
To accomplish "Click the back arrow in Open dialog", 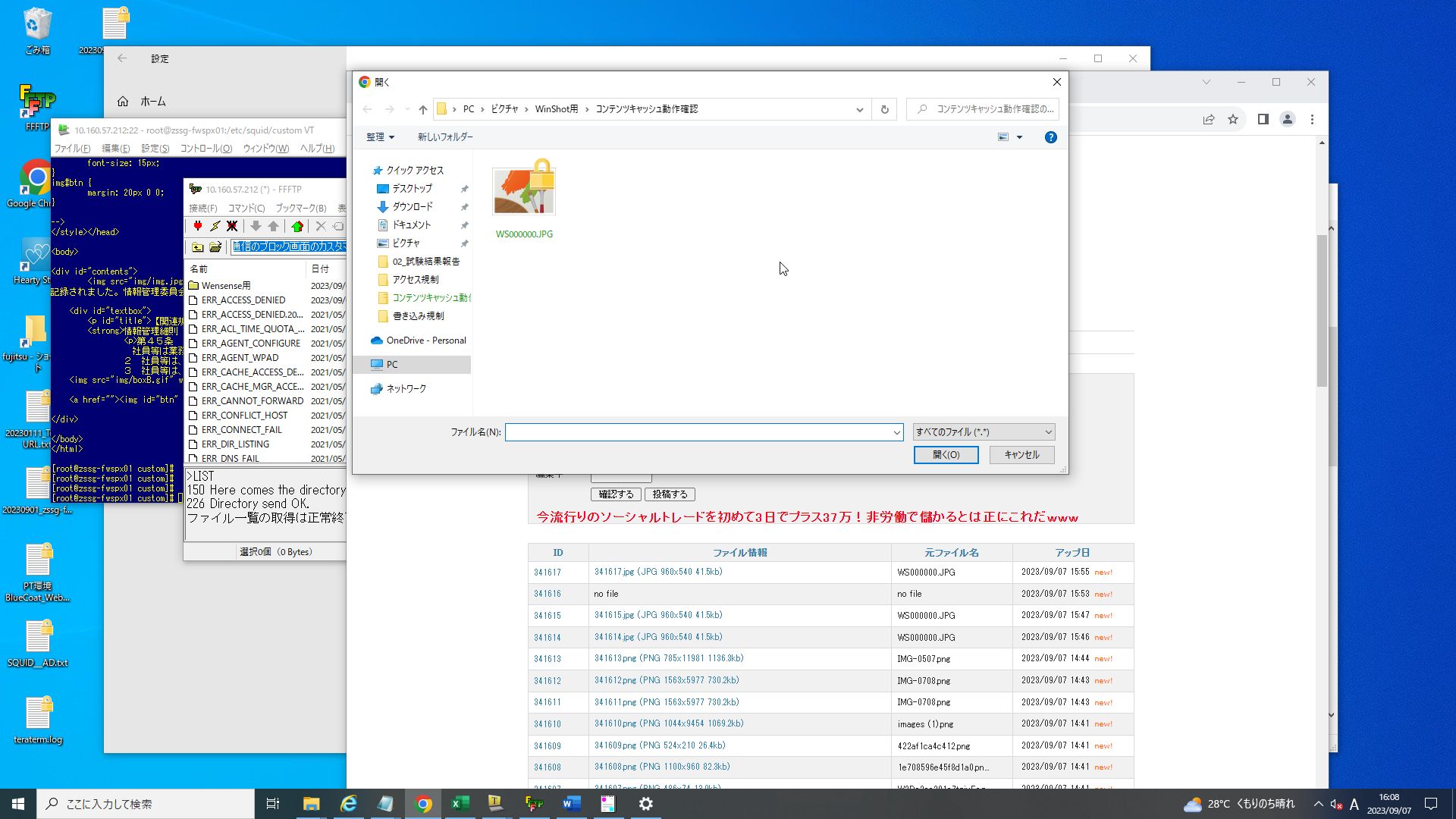I will (x=367, y=109).
